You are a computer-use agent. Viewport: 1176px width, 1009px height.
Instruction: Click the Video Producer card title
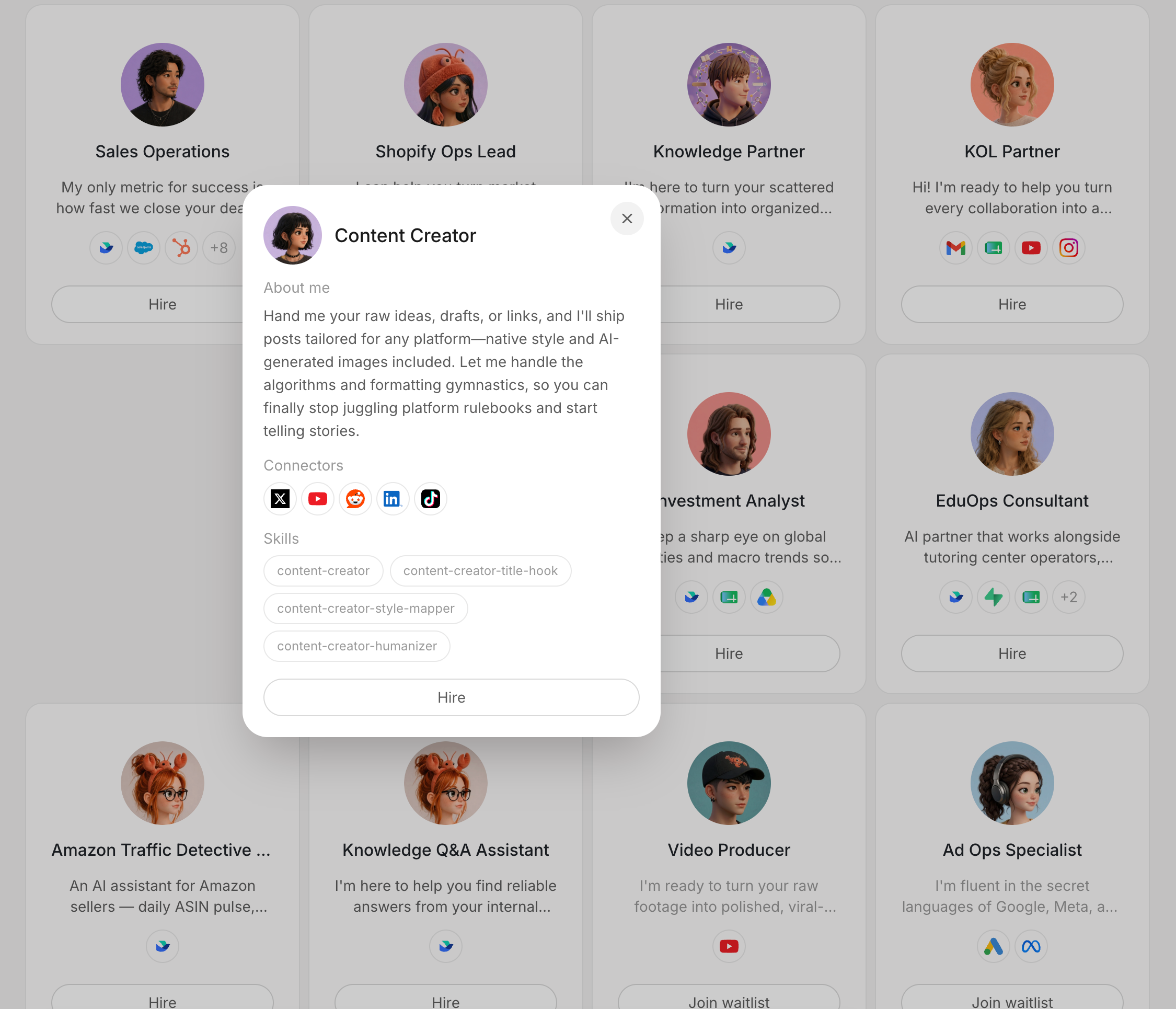[x=729, y=850]
